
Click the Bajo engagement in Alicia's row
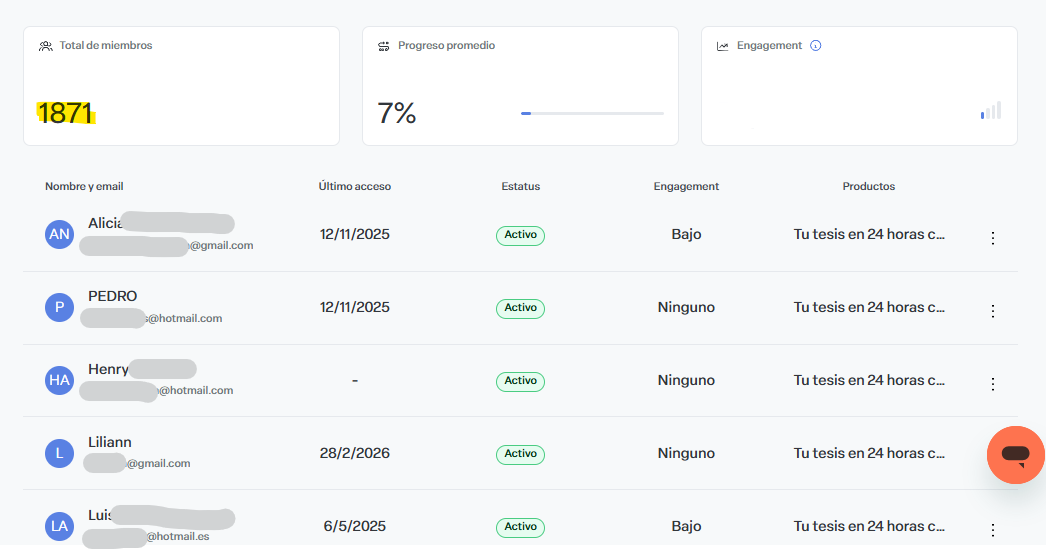point(686,234)
